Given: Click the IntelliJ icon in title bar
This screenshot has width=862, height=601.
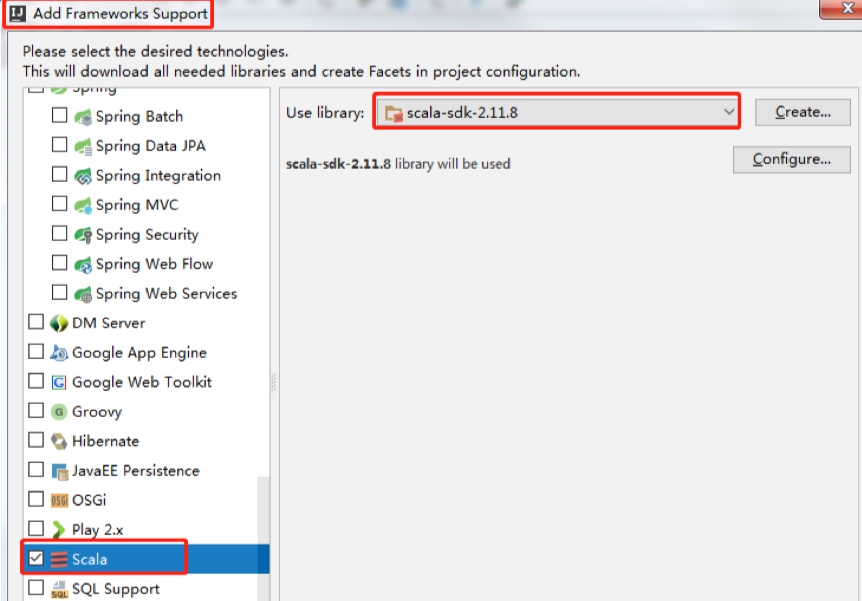Looking at the screenshot, I should pyautogui.click(x=18, y=13).
